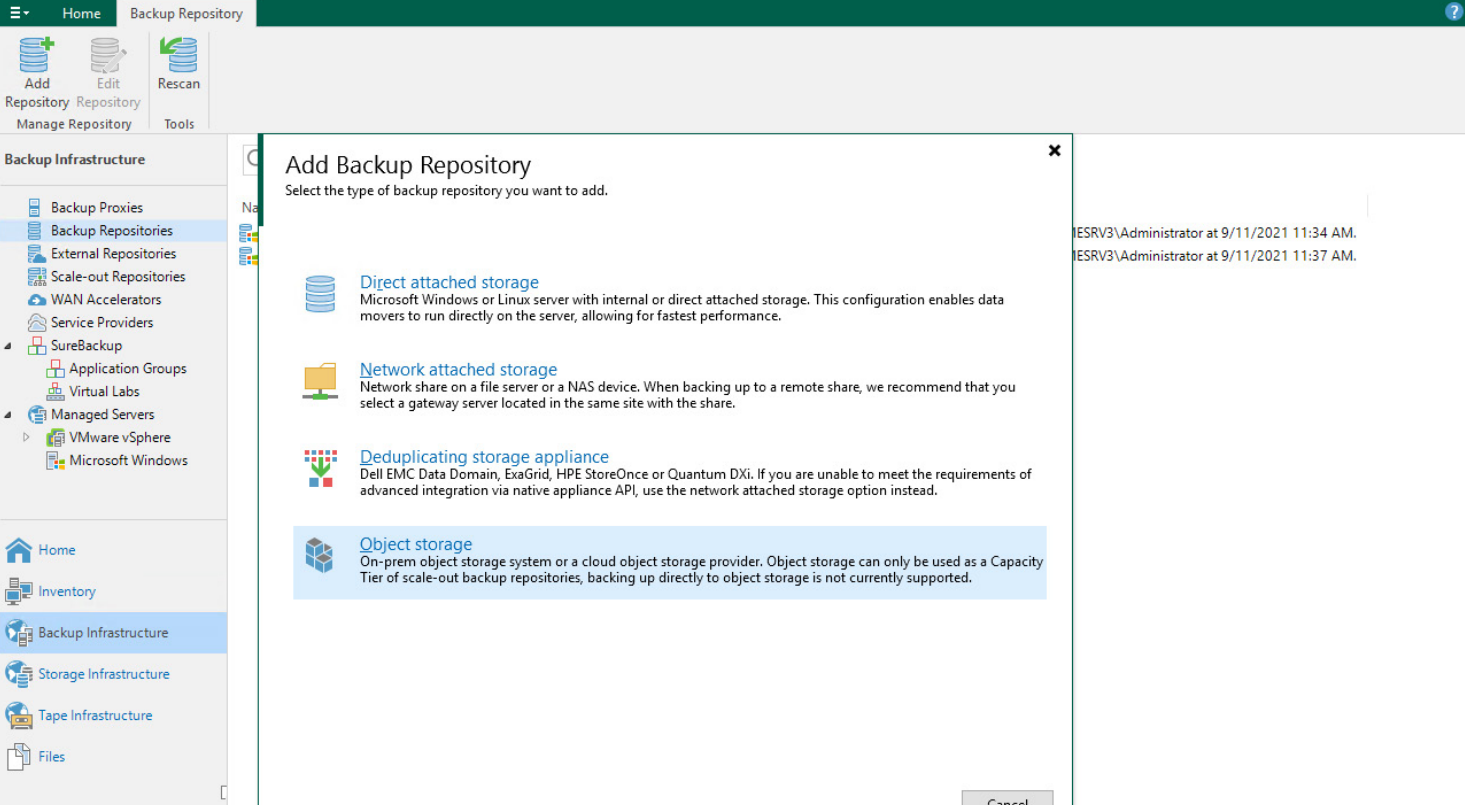
Task: Select the Network attached storage folder icon
Action: coord(320,381)
